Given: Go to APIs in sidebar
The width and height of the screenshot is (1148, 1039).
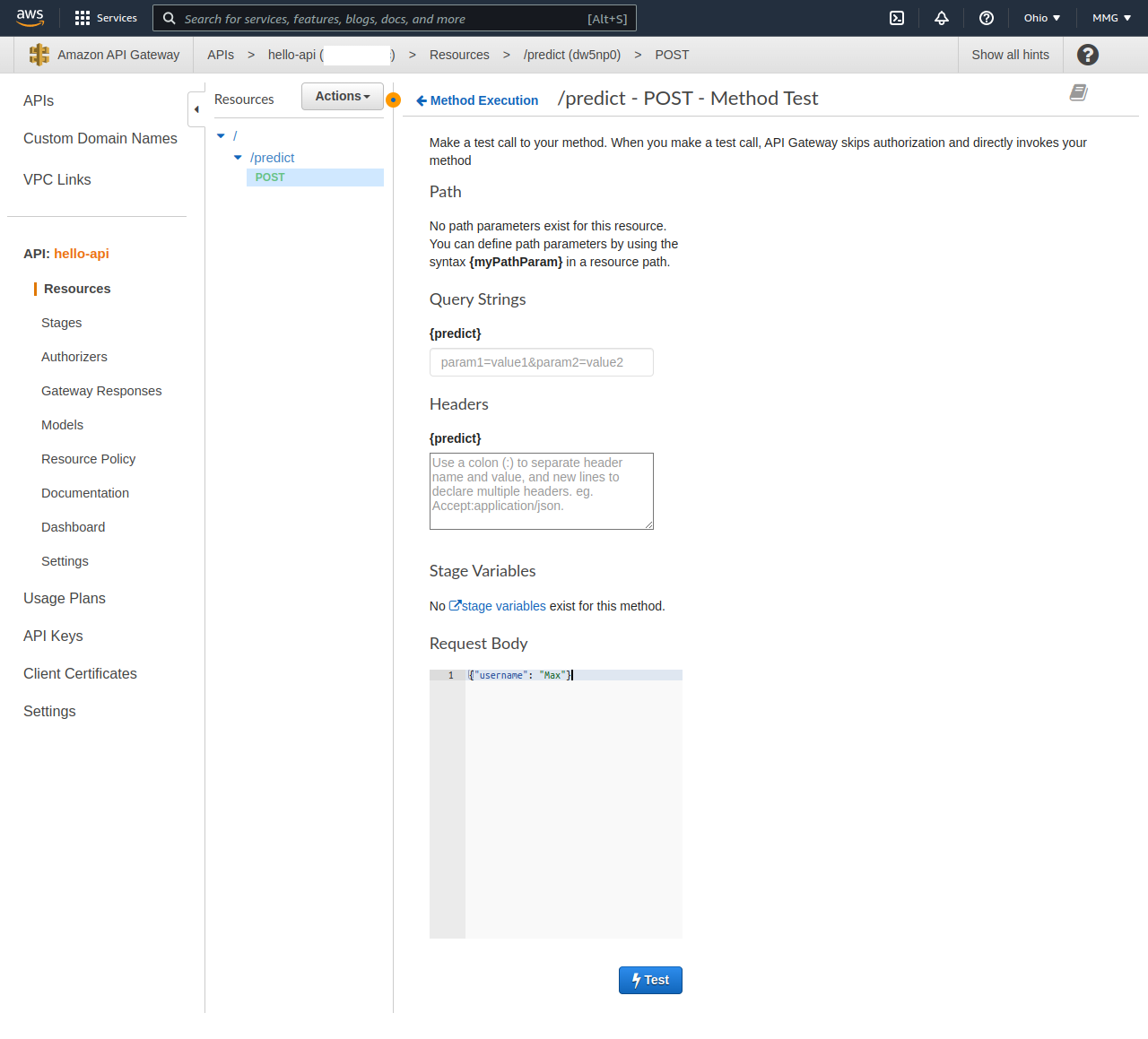Looking at the screenshot, I should click(x=39, y=100).
